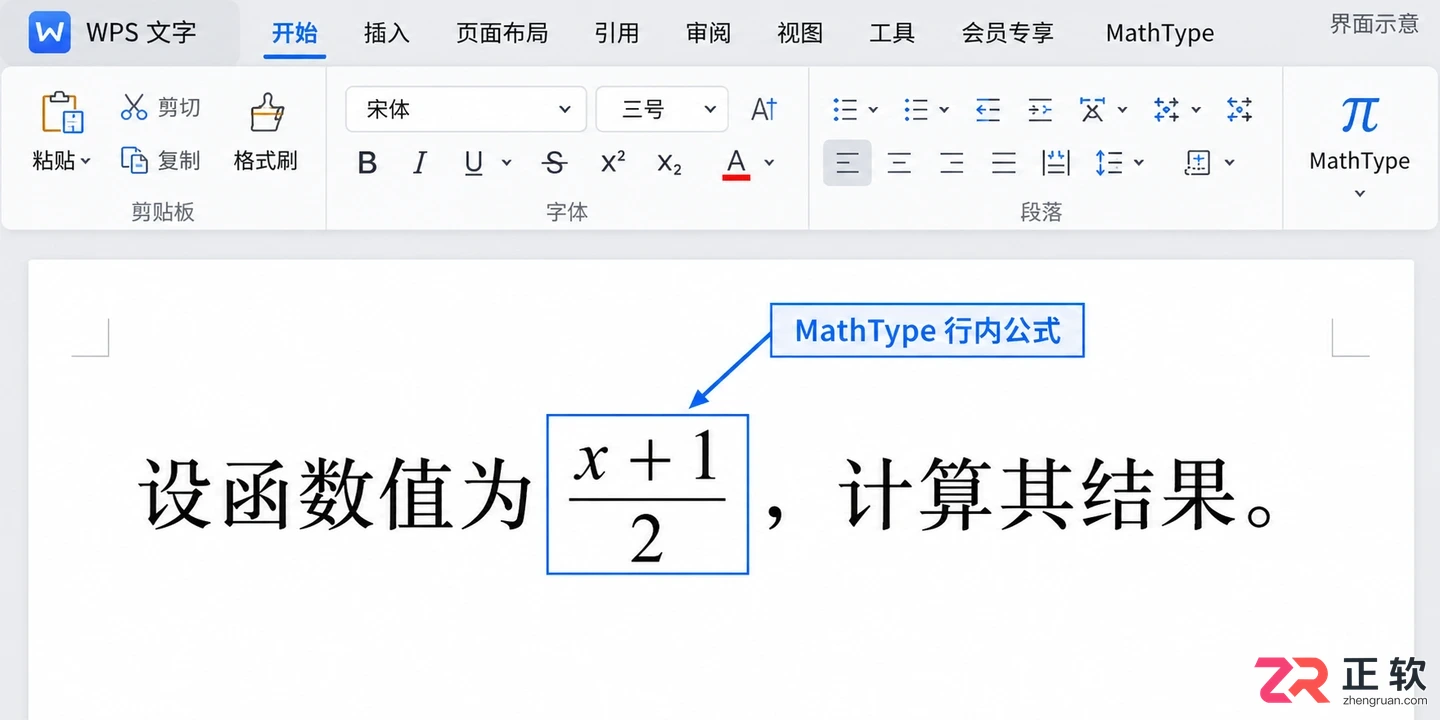This screenshot has width=1440, height=720.
Task: Click the line spacing icon
Action: pyautogui.click(x=1109, y=162)
